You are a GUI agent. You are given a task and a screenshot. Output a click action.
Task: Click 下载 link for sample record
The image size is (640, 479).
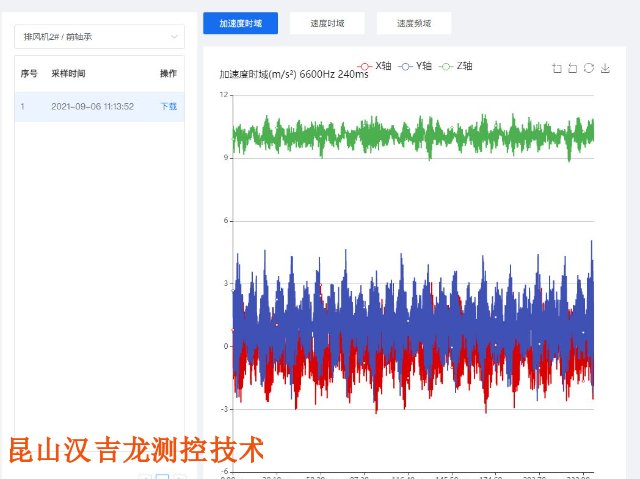click(169, 106)
